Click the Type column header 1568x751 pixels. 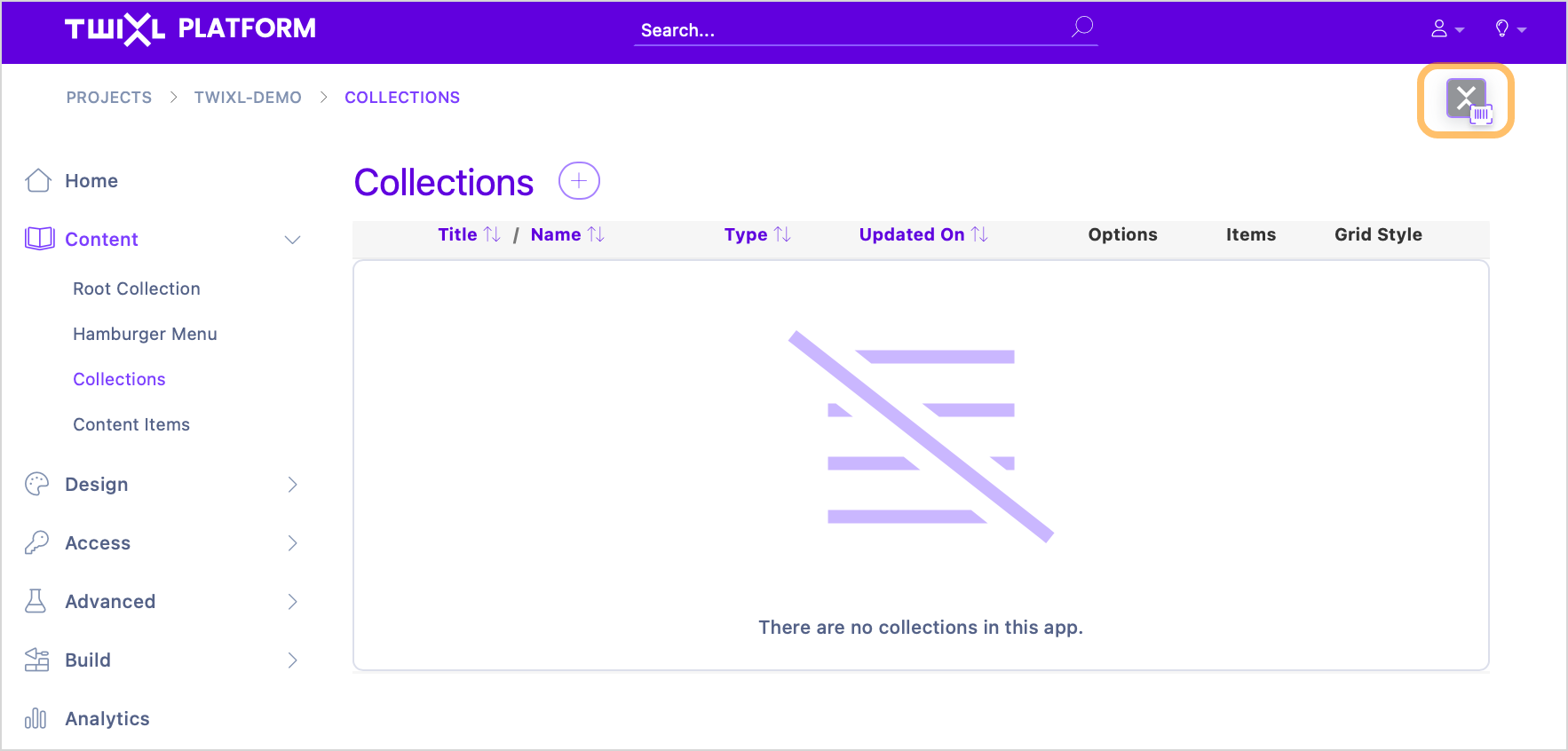(x=746, y=234)
